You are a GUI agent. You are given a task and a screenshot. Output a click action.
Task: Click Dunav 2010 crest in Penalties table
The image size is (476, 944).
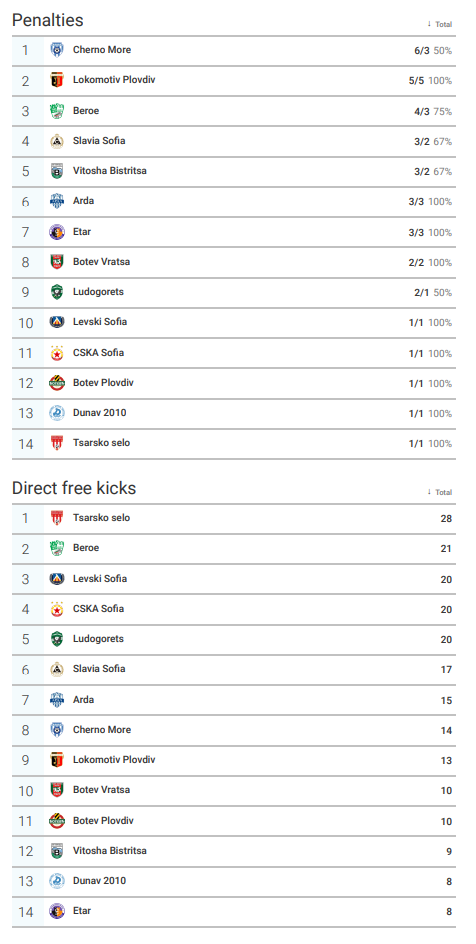tap(57, 413)
